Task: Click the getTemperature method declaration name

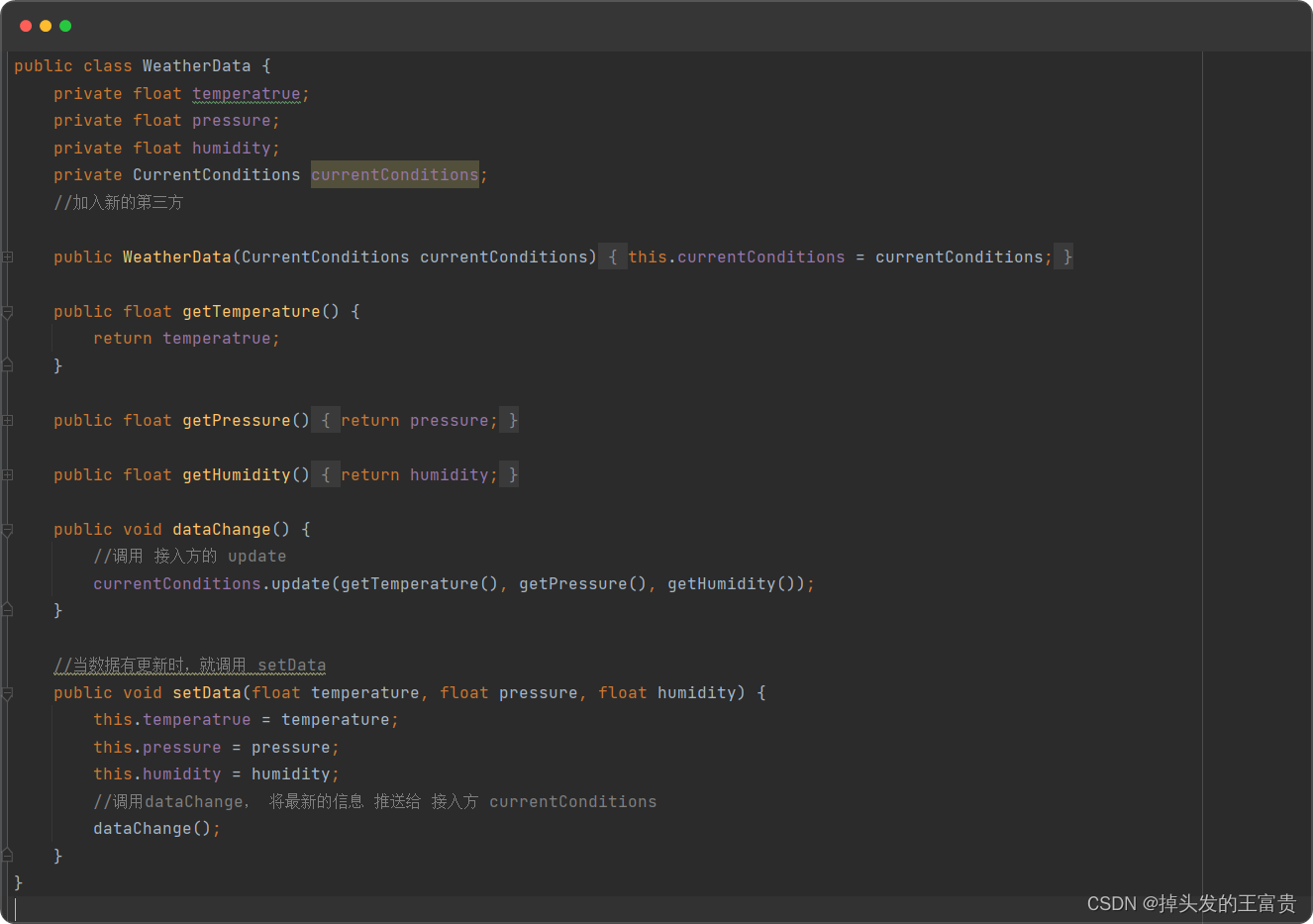Action: 252,312
